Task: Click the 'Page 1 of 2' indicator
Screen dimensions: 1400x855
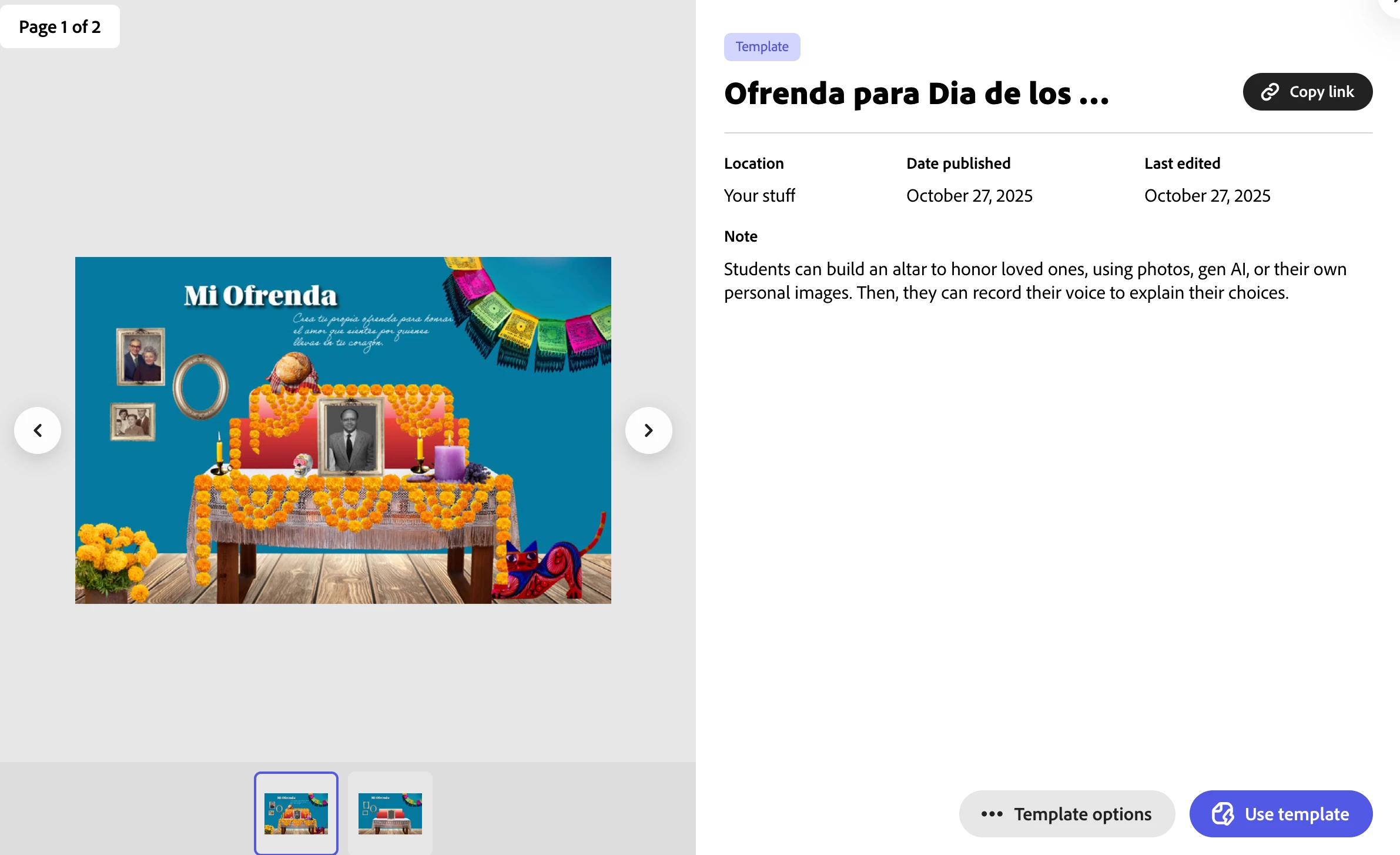Action: click(x=60, y=27)
